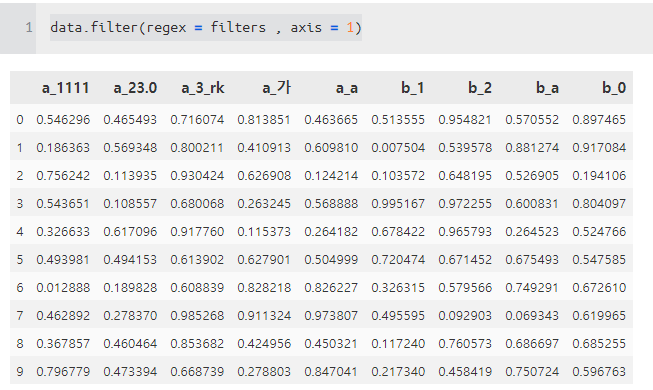
Task: Click the column header a_3_rk
Action: 203,88
